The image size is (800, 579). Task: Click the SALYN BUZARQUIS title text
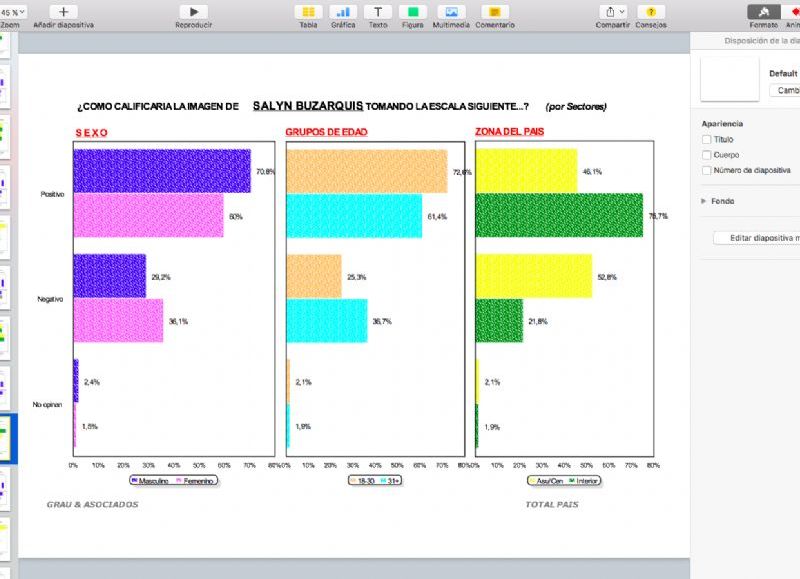(x=308, y=106)
